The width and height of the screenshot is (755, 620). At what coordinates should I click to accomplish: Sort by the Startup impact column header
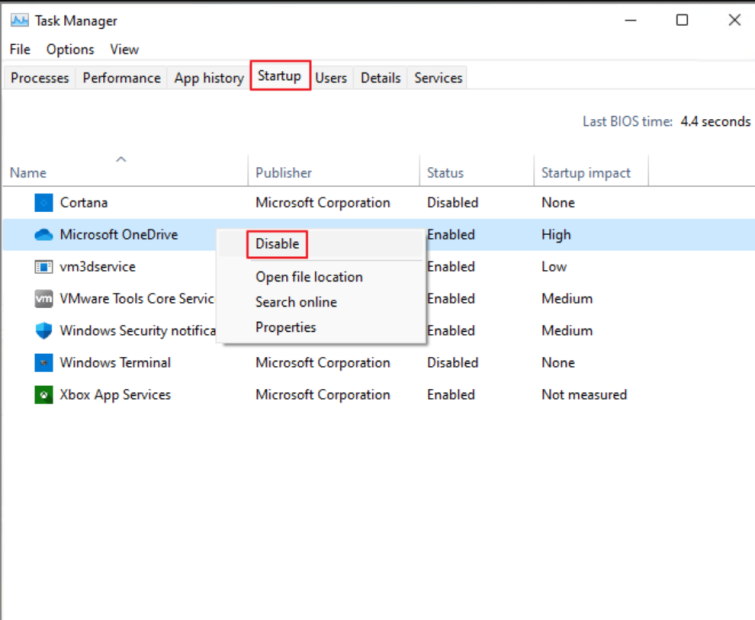pyautogui.click(x=586, y=173)
